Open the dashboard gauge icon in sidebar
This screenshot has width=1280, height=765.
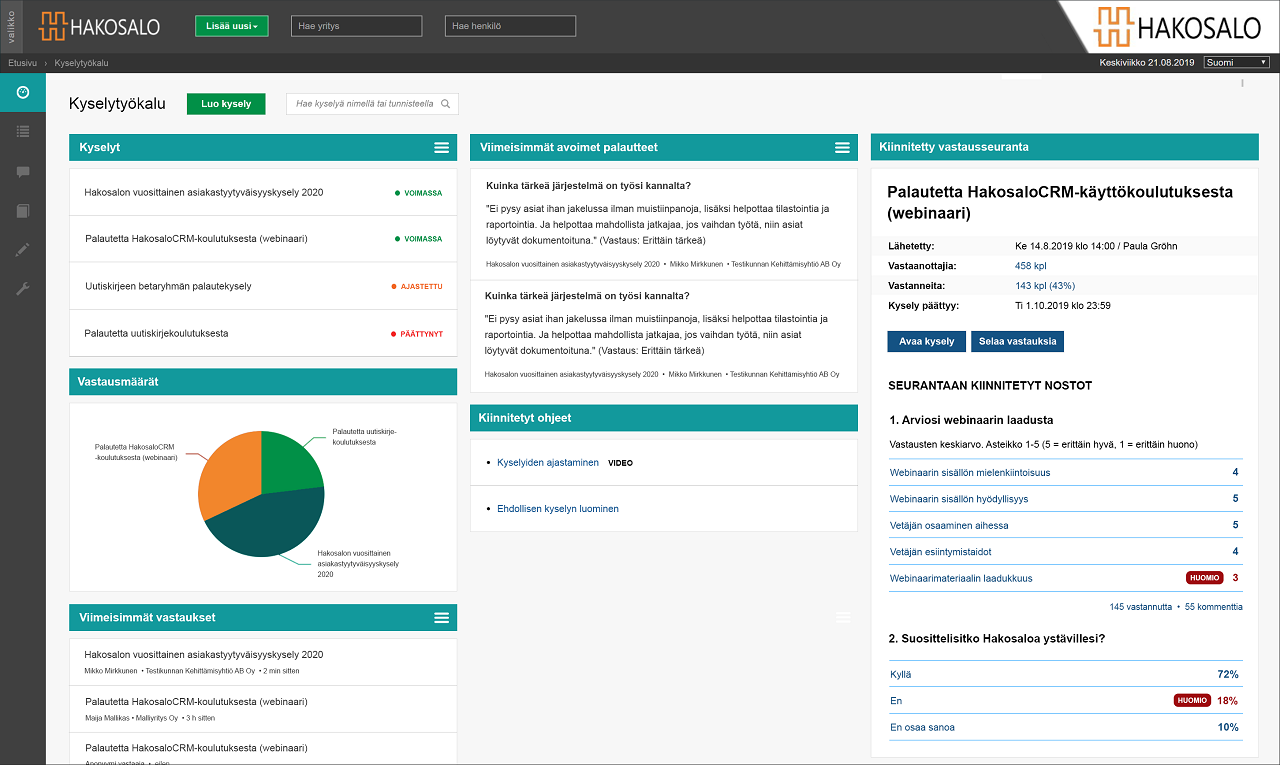click(23, 92)
